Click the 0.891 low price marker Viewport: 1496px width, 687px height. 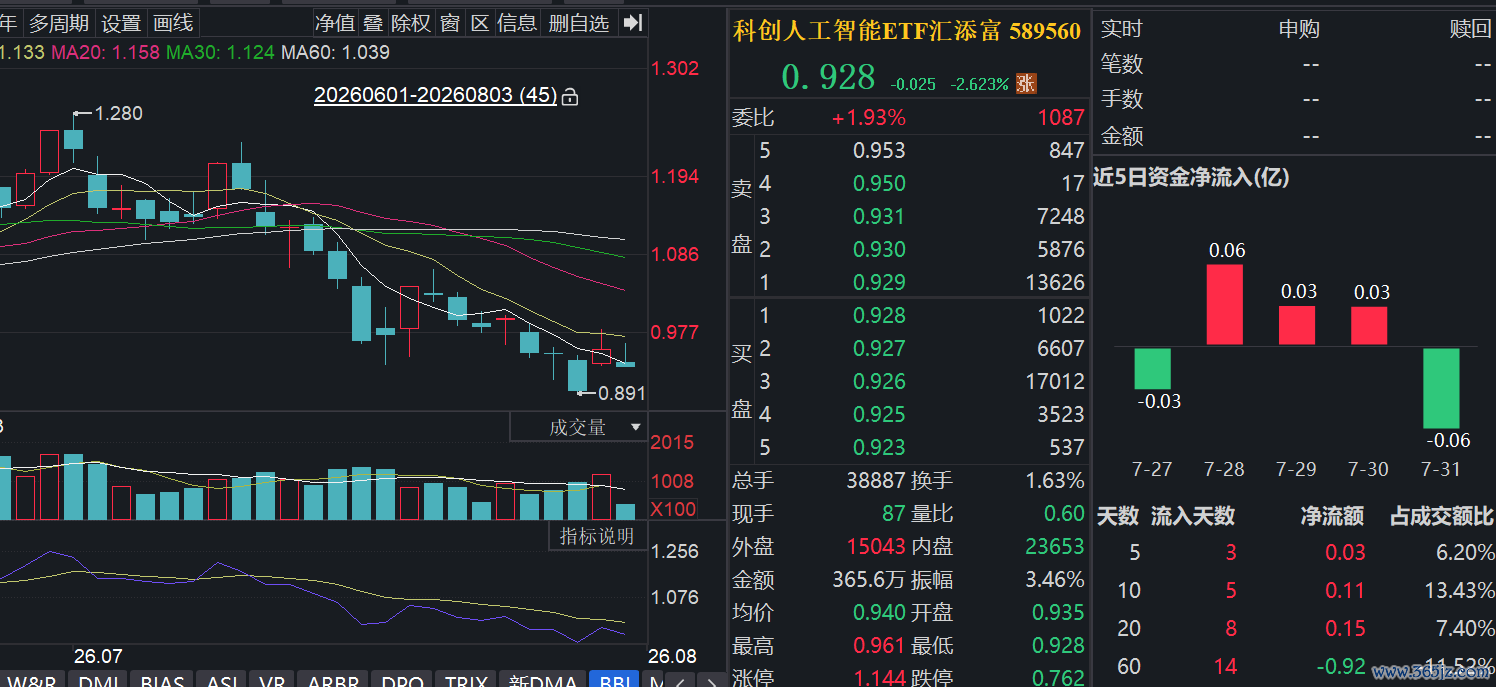point(622,394)
